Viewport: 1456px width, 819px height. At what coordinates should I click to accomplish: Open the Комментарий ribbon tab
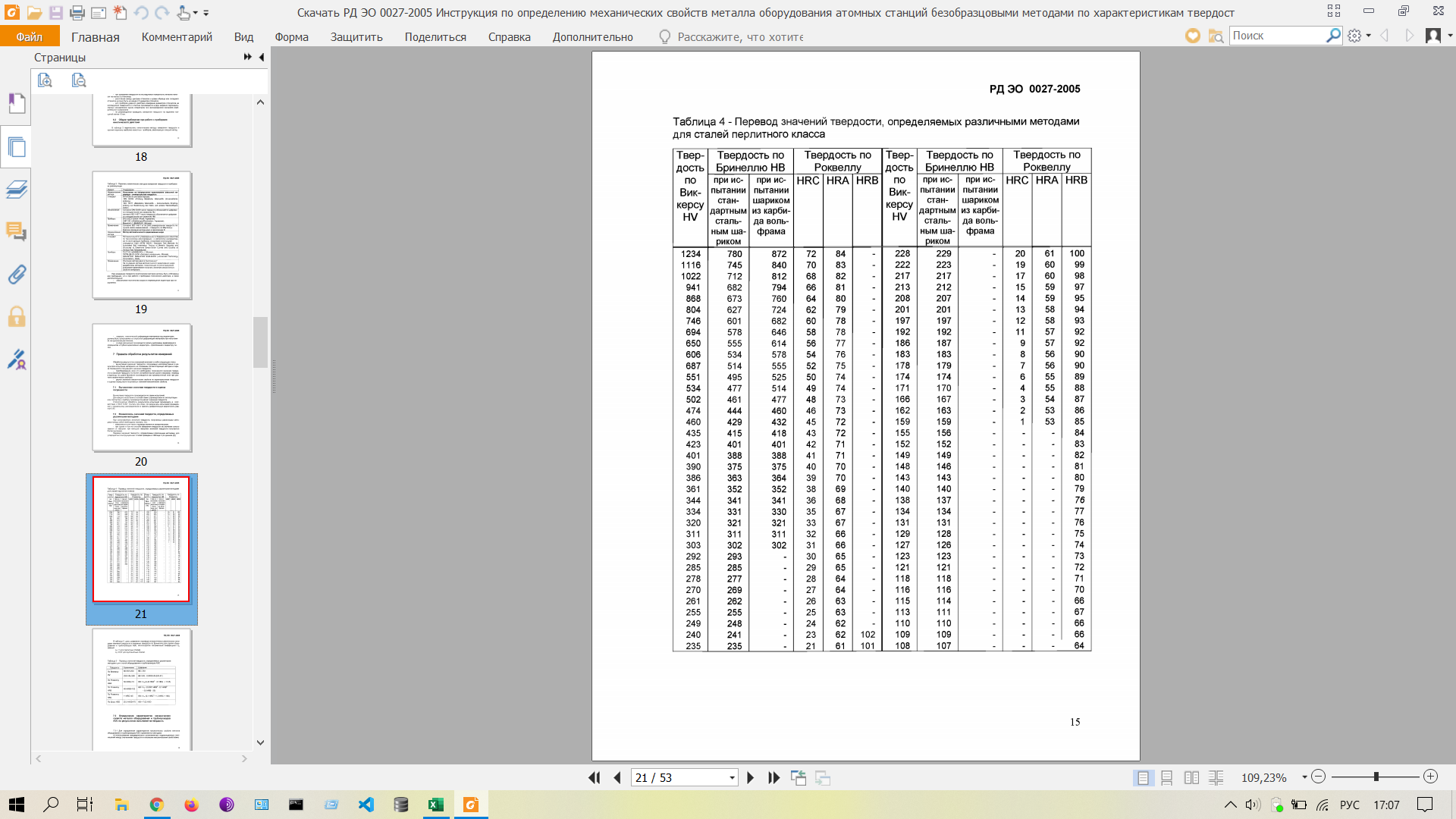(177, 37)
